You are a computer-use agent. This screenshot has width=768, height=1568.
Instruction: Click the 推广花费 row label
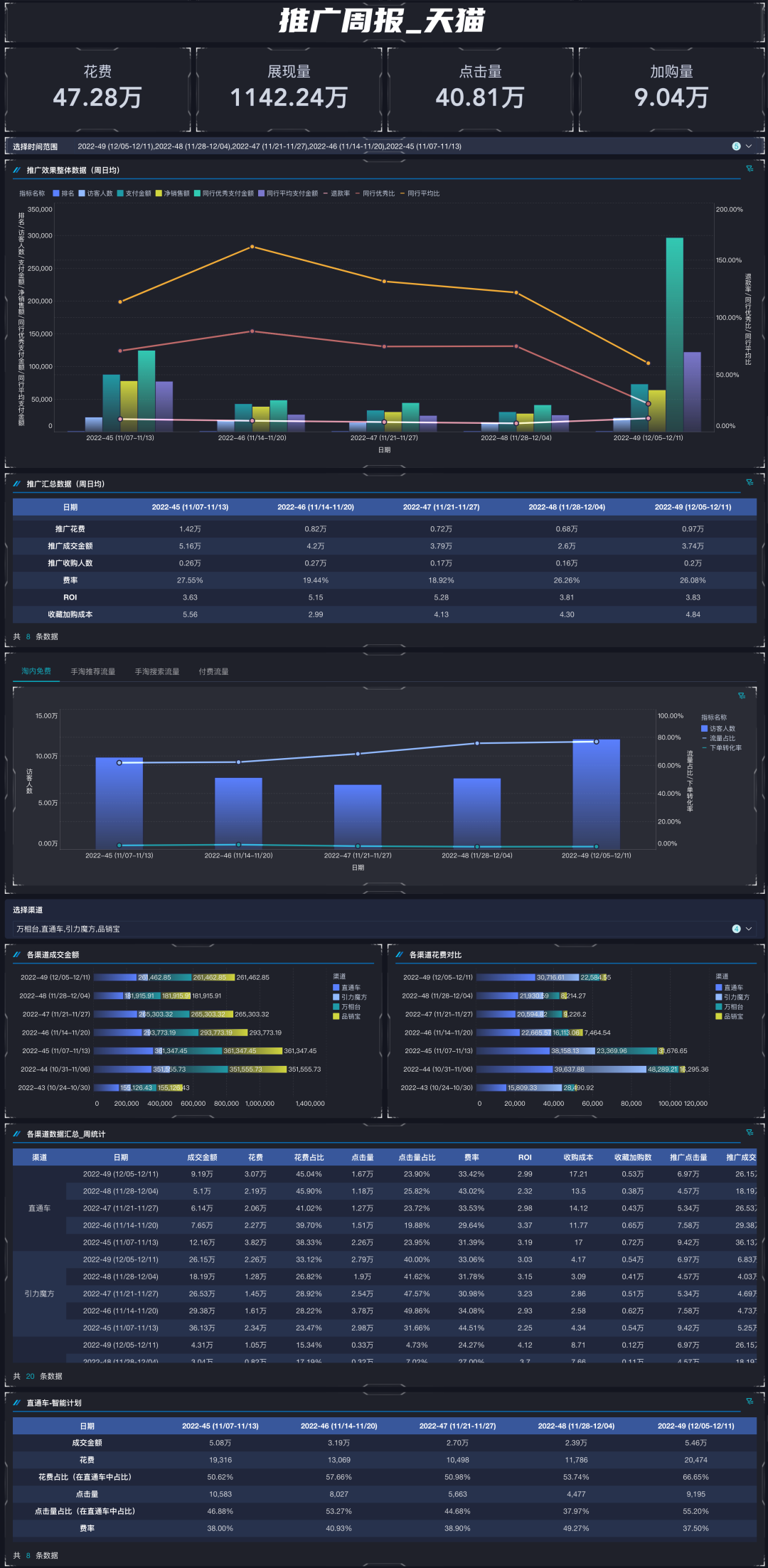[70, 528]
